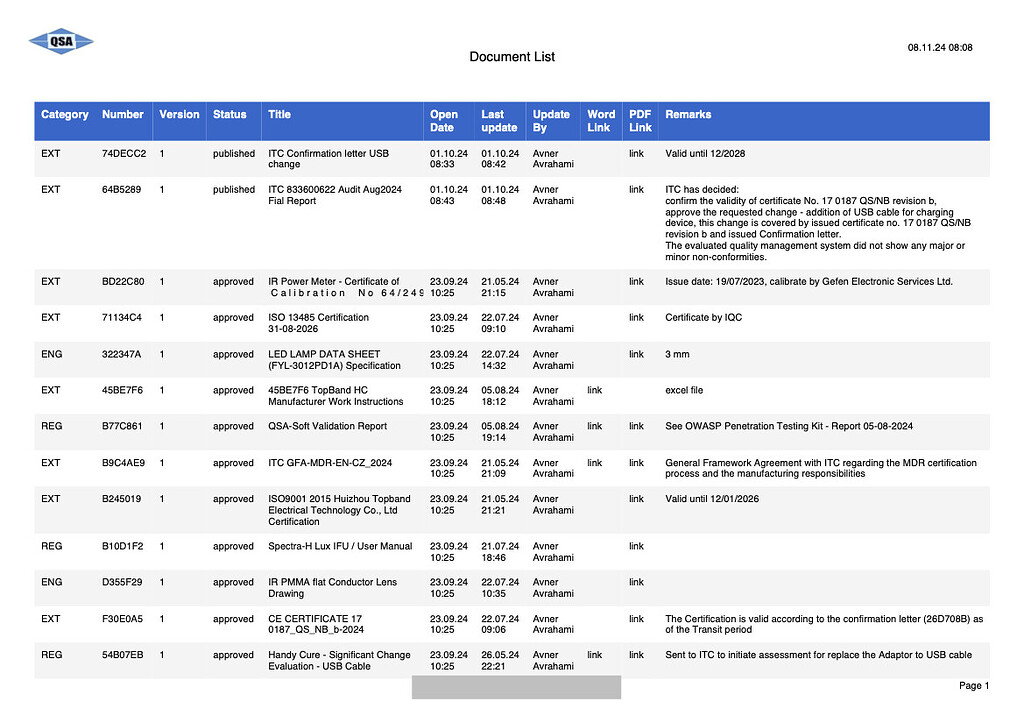The height and width of the screenshot is (723, 1024).
Task: Click the QSA logo in the top-left corner
Action: coord(60,41)
